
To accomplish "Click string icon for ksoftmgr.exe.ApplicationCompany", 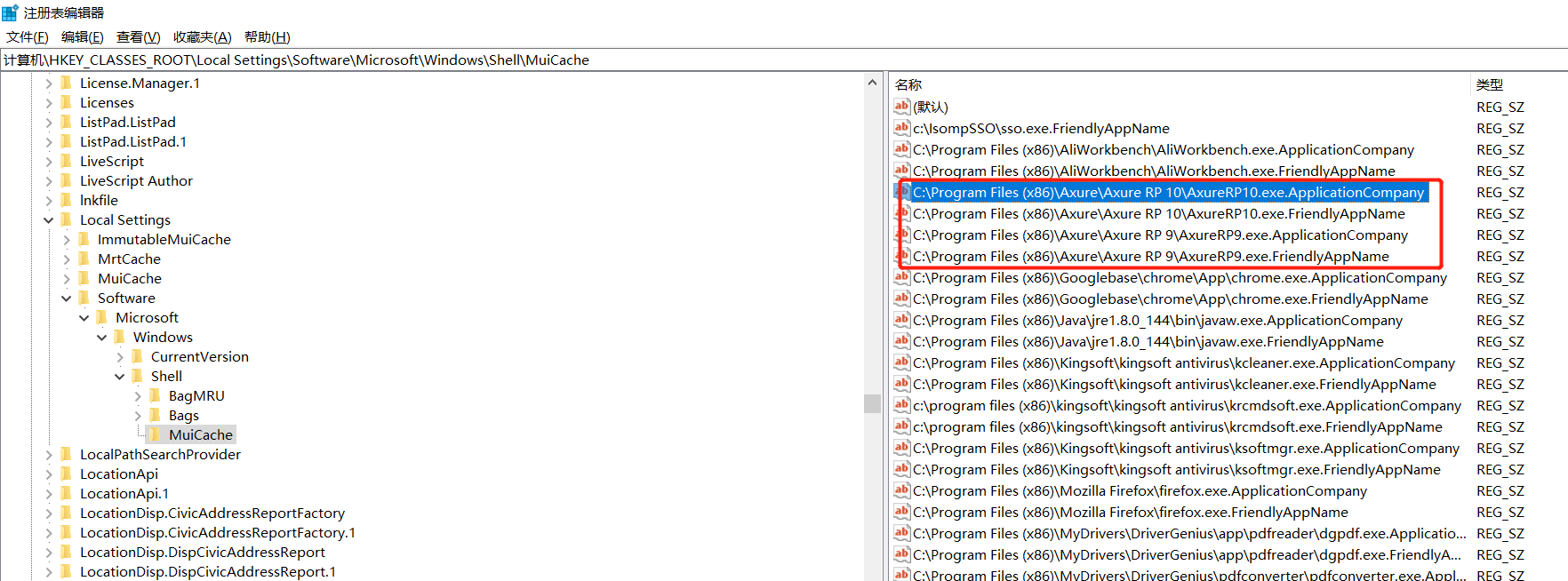I will point(902,448).
